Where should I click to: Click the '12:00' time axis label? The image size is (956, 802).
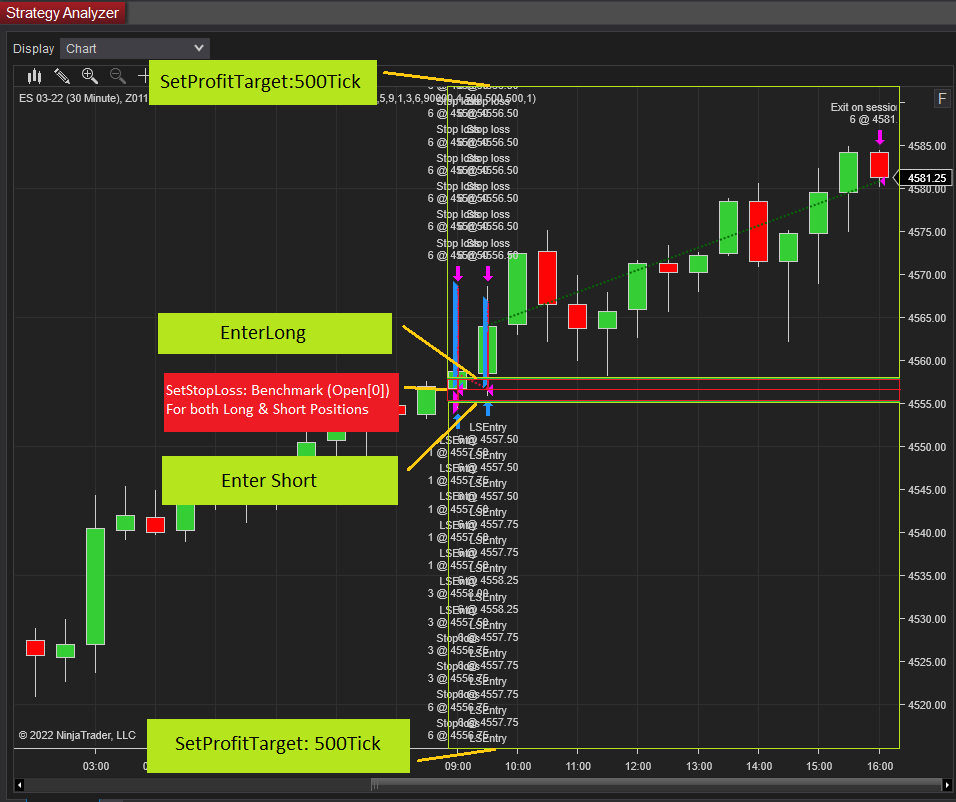(638, 766)
